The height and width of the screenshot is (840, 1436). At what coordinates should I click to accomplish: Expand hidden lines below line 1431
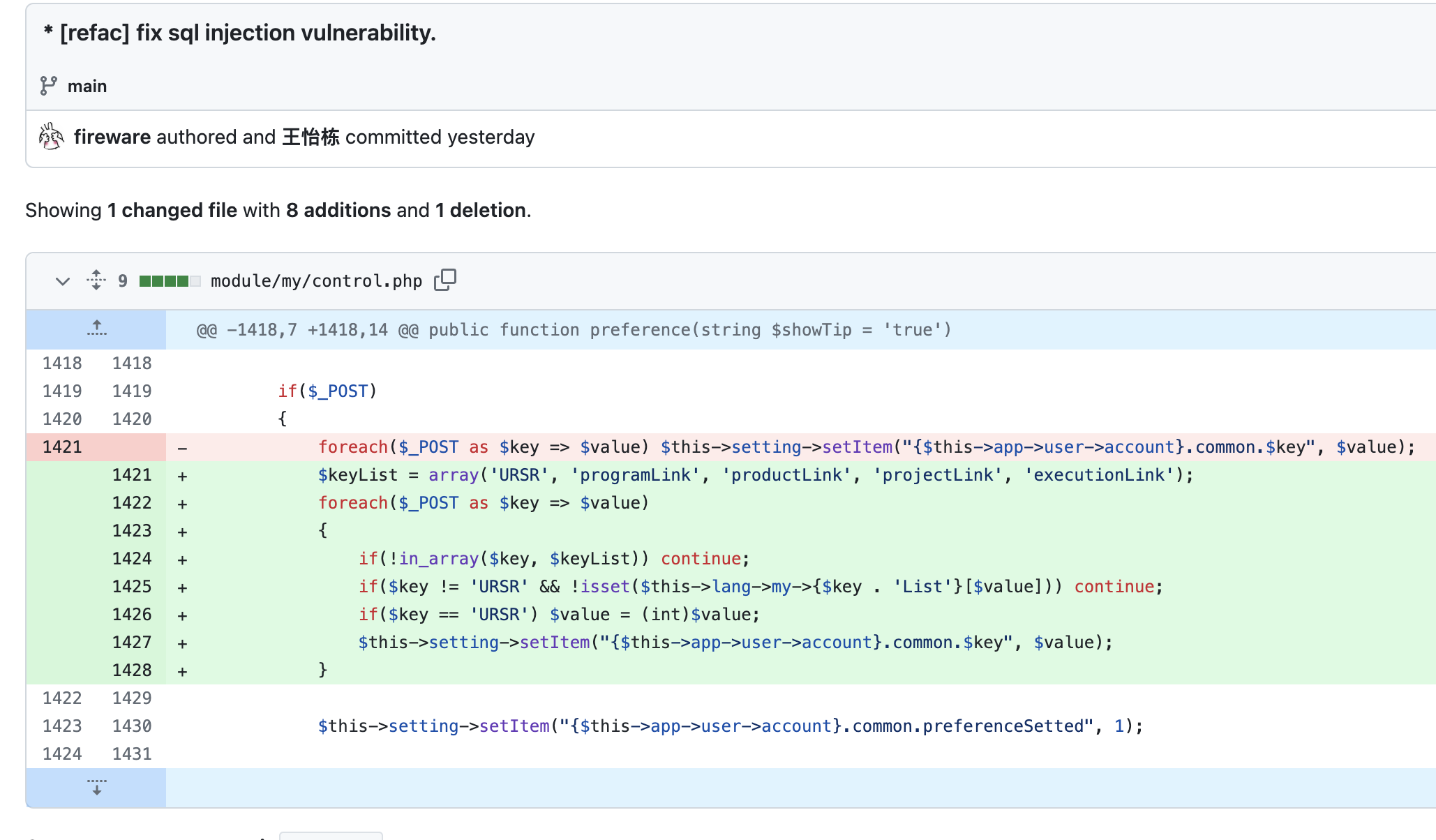96,788
